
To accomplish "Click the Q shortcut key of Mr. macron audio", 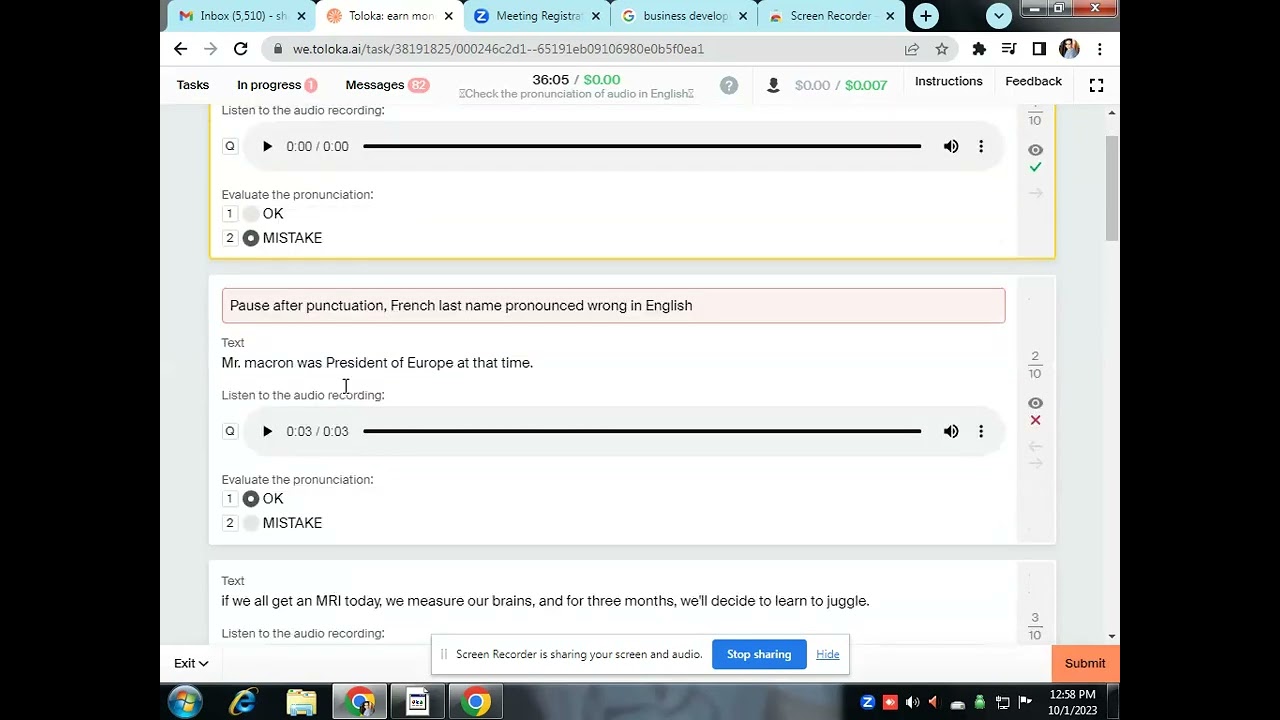I will pyautogui.click(x=230, y=431).
